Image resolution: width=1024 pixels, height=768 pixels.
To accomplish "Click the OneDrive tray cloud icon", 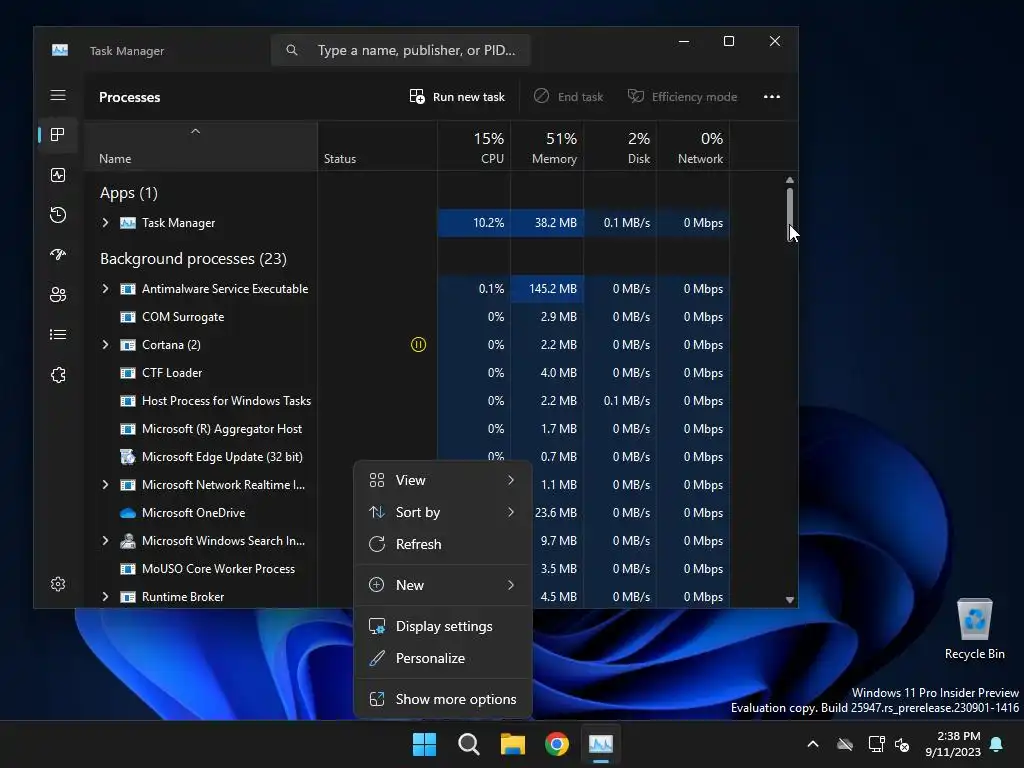I will point(845,744).
